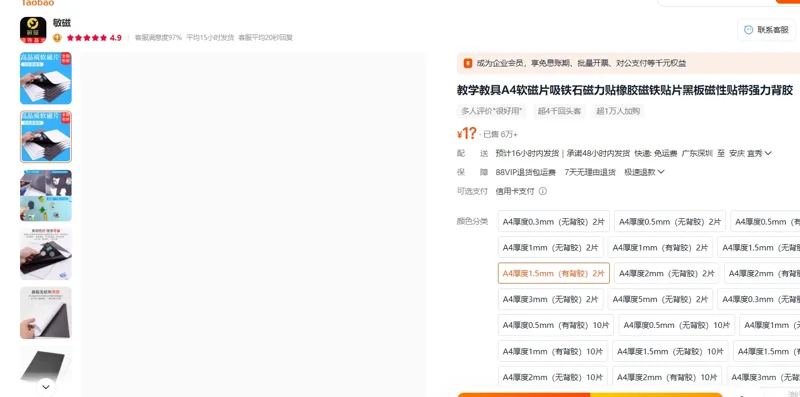This screenshot has width=800, height=397.
Task: Select thumbnail of hand peeling black magnetic sheet
Action: tap(46, 254)
